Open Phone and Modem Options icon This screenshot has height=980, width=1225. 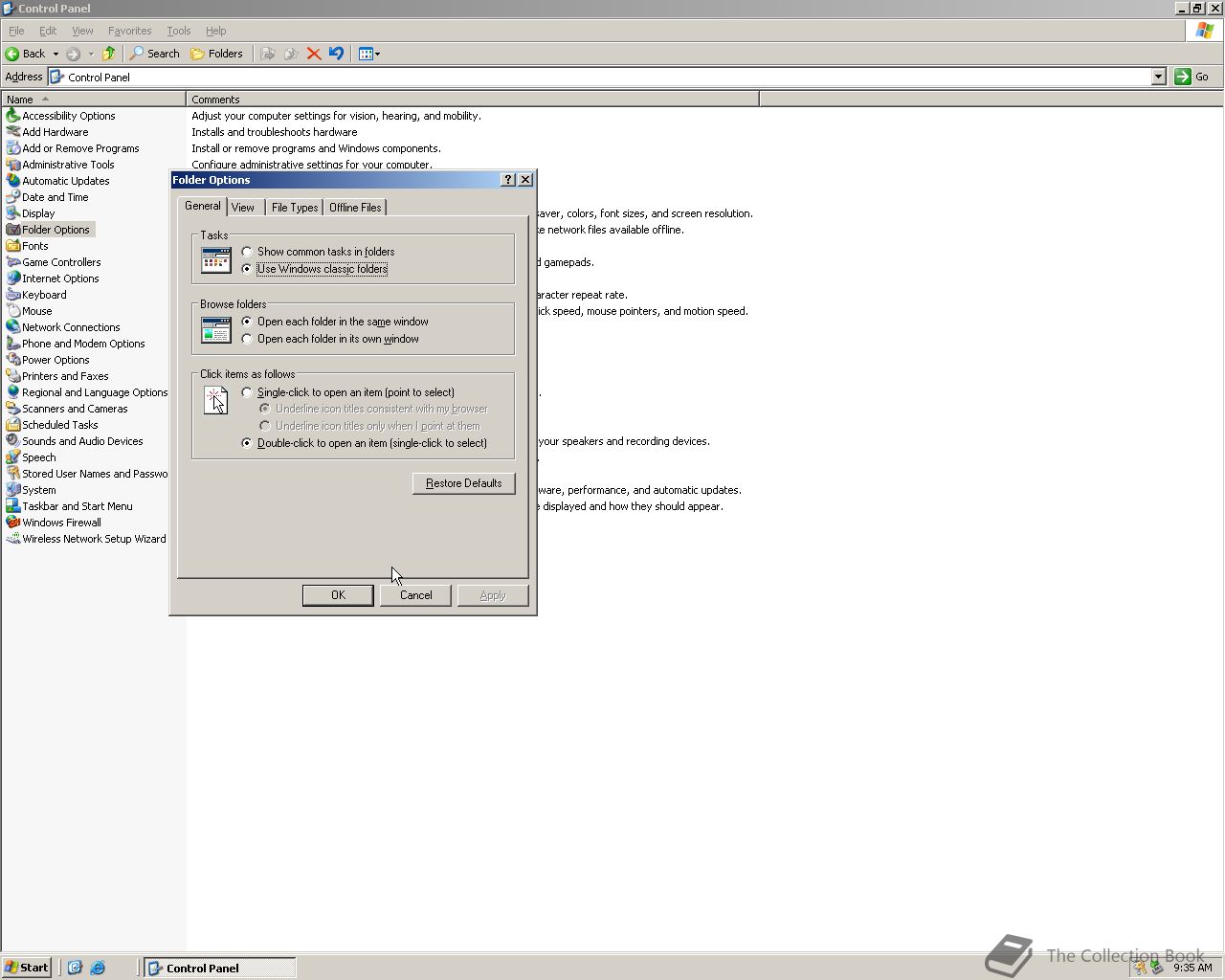point(13,344)
